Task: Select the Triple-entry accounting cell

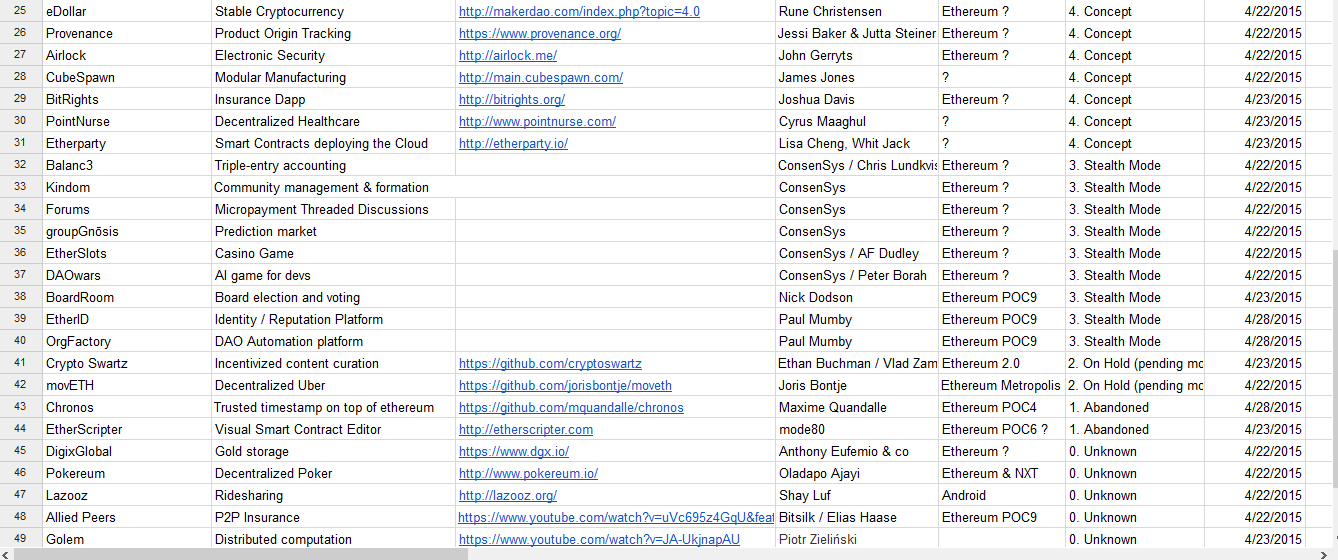Action: coord(333,166)
